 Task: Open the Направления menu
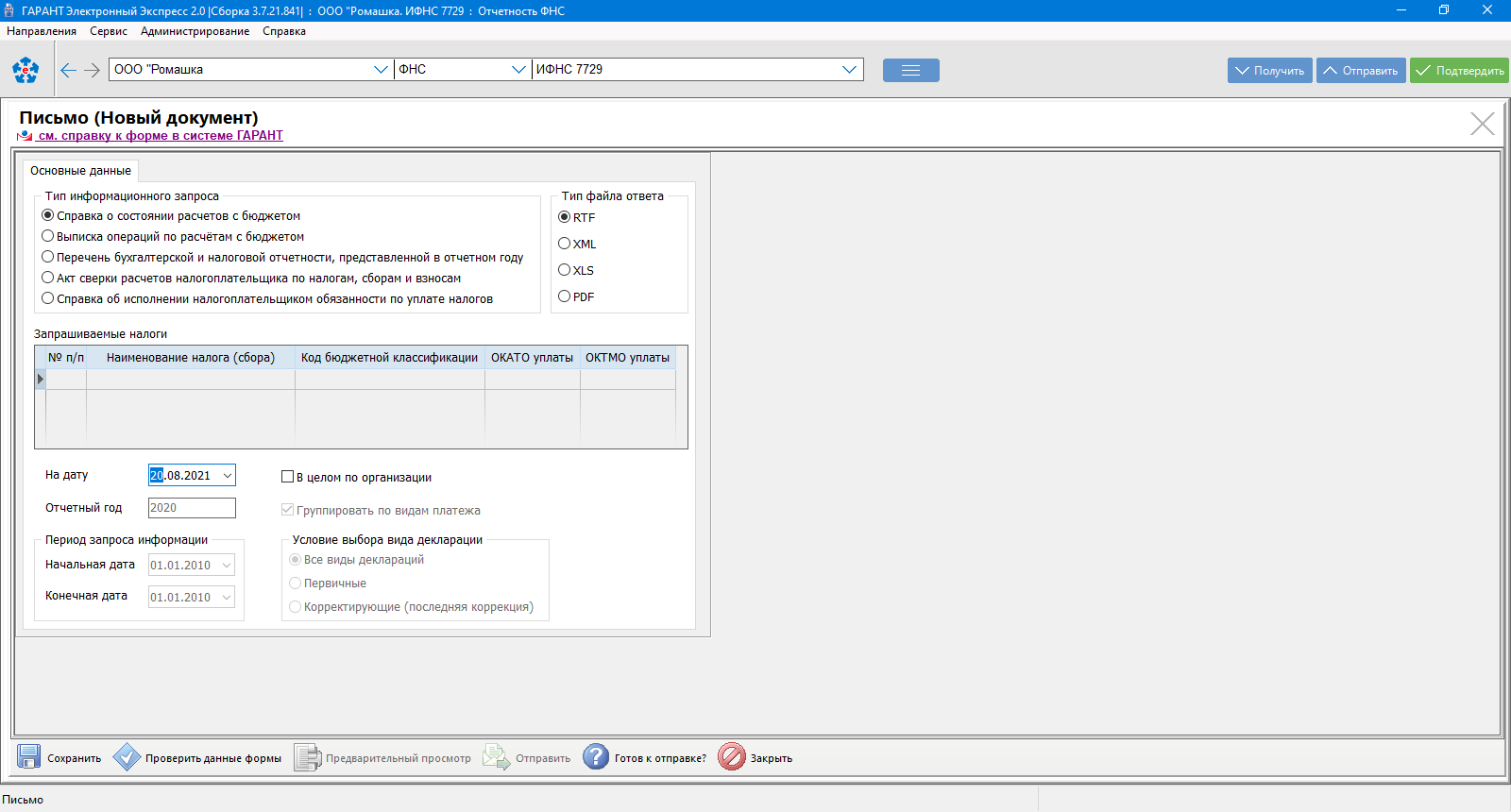[x=42, y=31]
